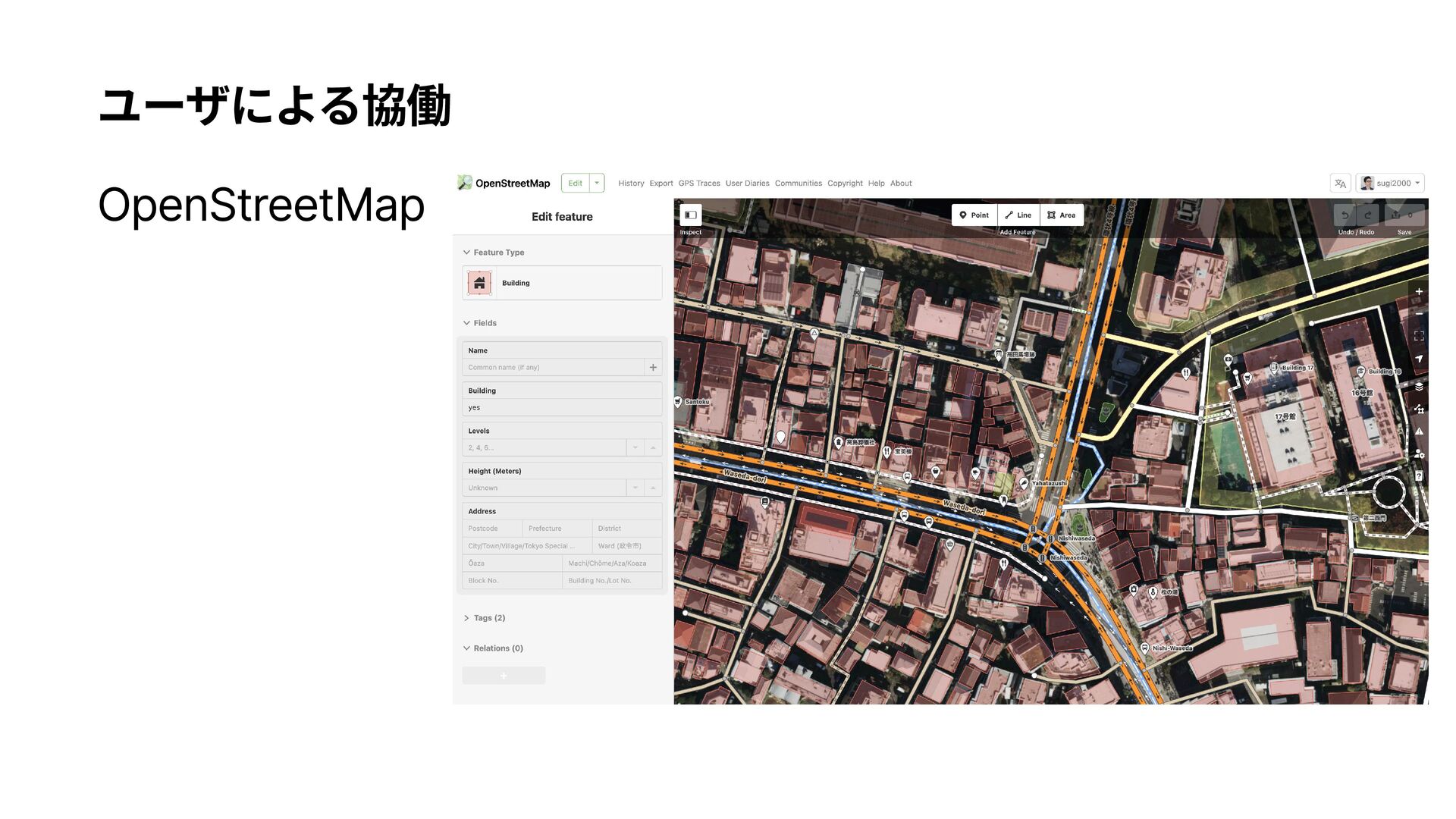Click the geolocate arrow icon

click(1418, 359)
